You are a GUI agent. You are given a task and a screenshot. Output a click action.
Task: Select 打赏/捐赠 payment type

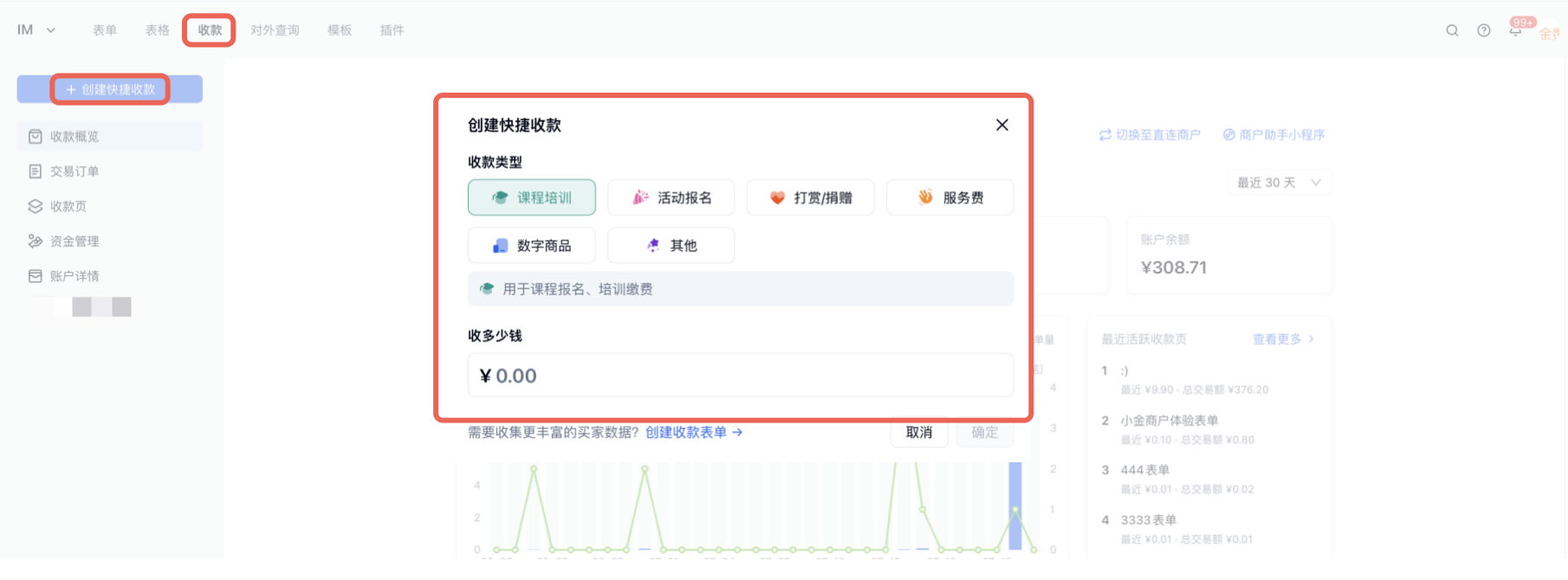811,197
